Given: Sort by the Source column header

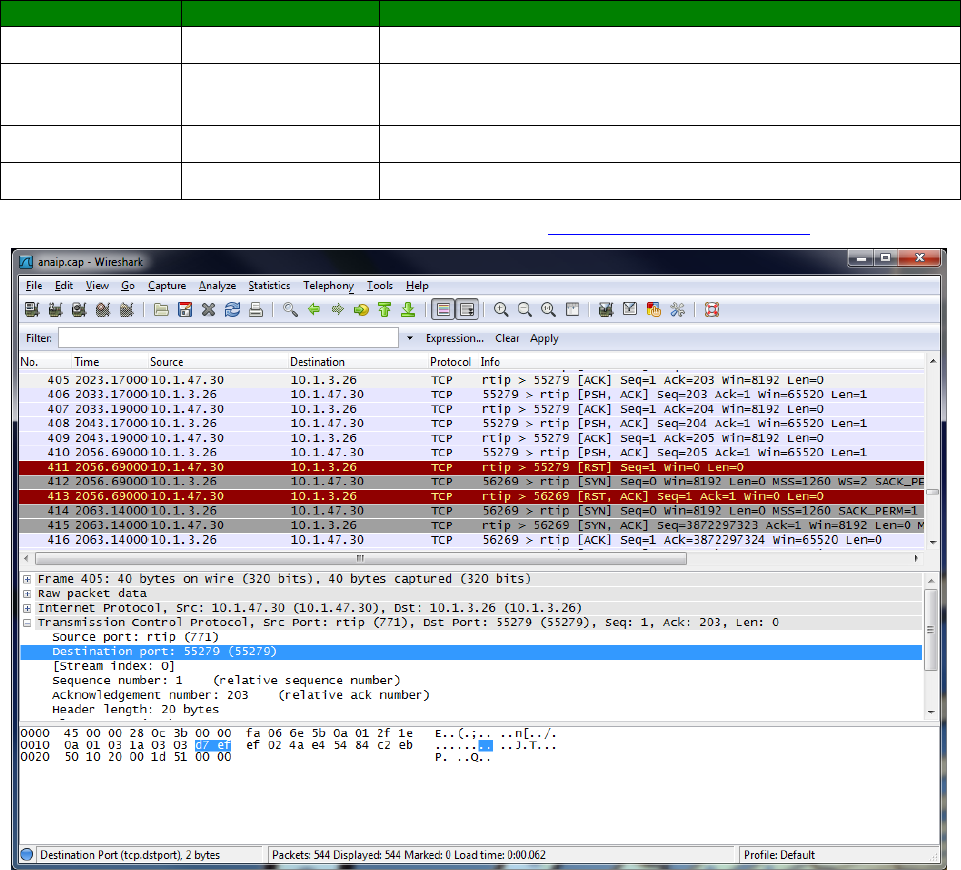Looking at the screenshot, I should (217, 362).
